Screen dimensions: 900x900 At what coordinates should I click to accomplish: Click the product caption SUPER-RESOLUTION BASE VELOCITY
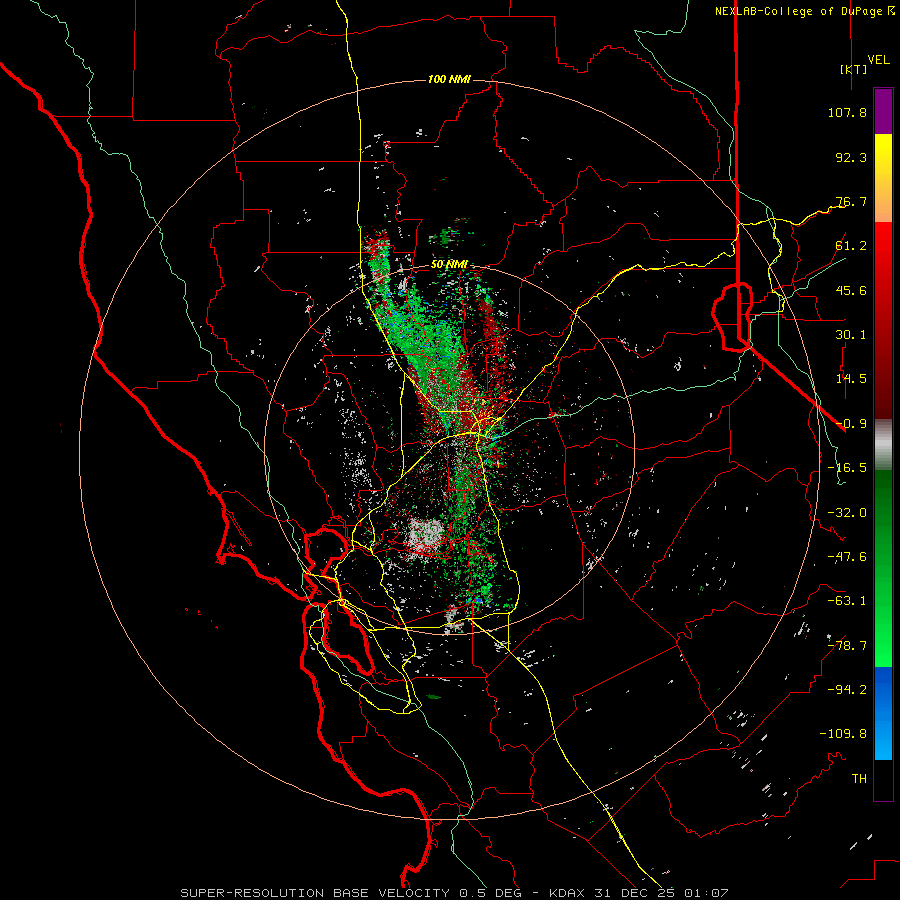pos(317,893)
